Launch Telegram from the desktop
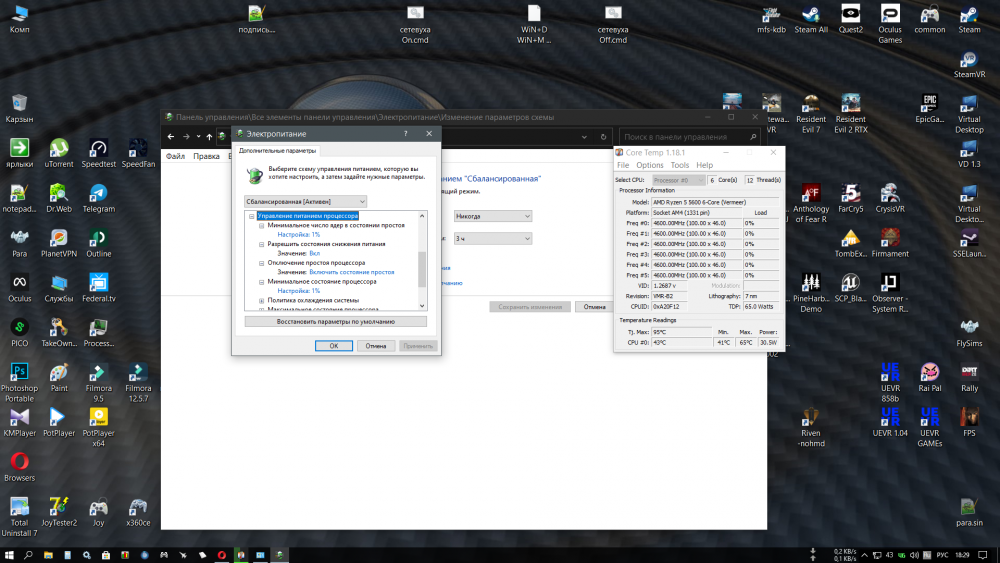 98,194
